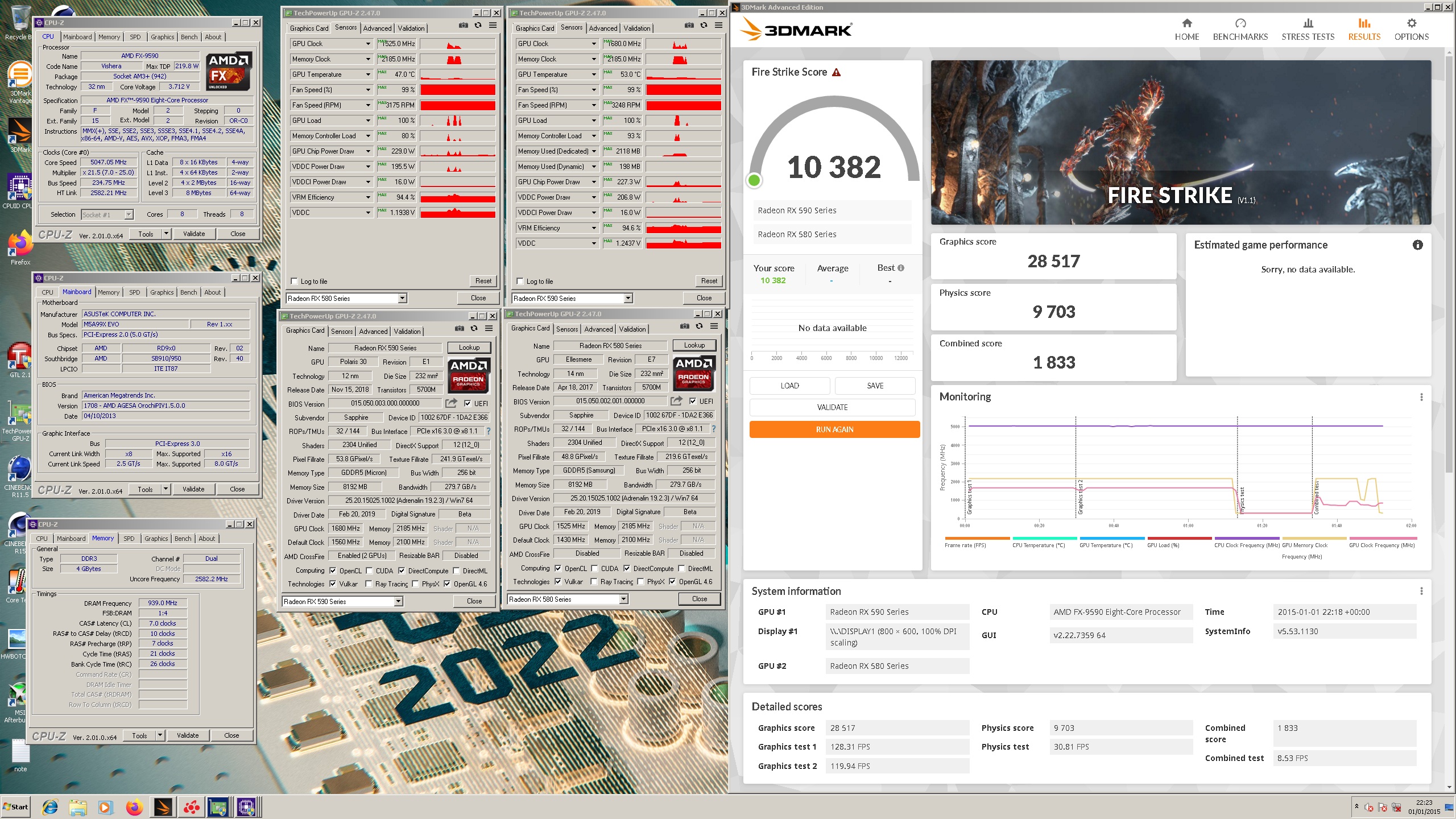Open the 3DMark BENCHMARKS icon
The image size is (1456, 819).
click(x=1240, y=23)
